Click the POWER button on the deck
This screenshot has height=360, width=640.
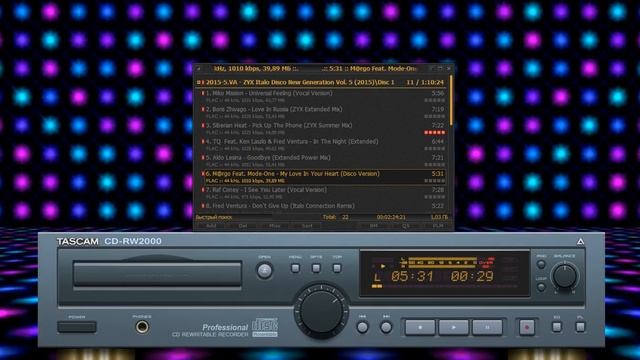coord(77,327)
